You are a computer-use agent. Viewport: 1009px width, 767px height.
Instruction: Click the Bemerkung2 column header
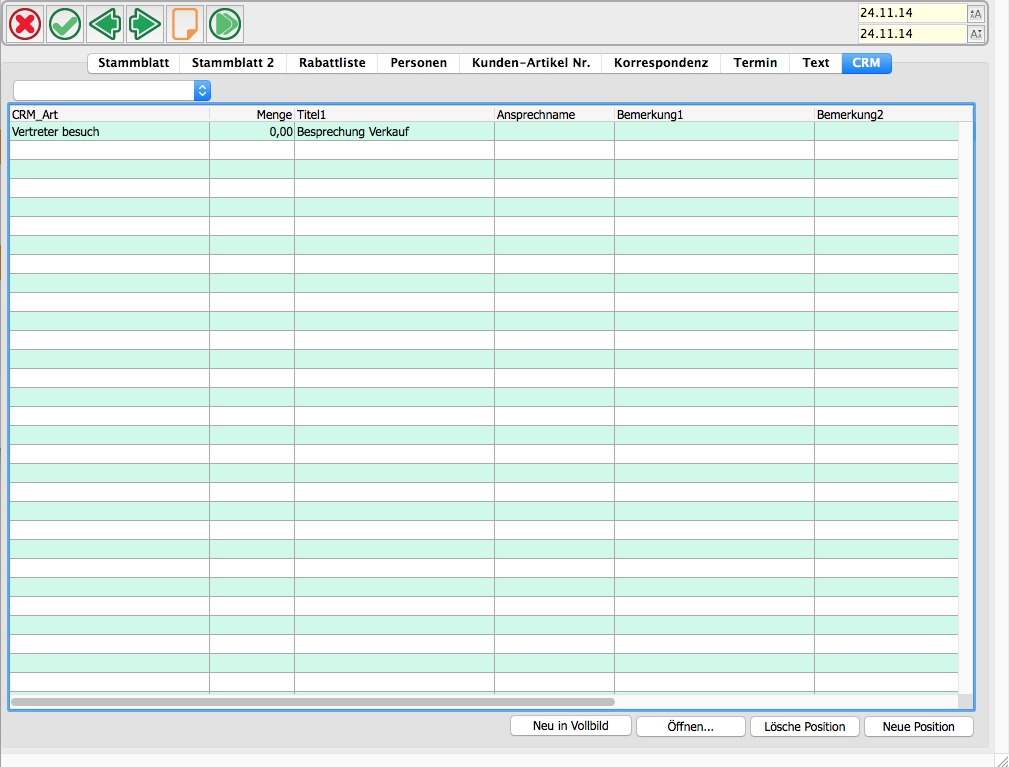pos(893,115)
